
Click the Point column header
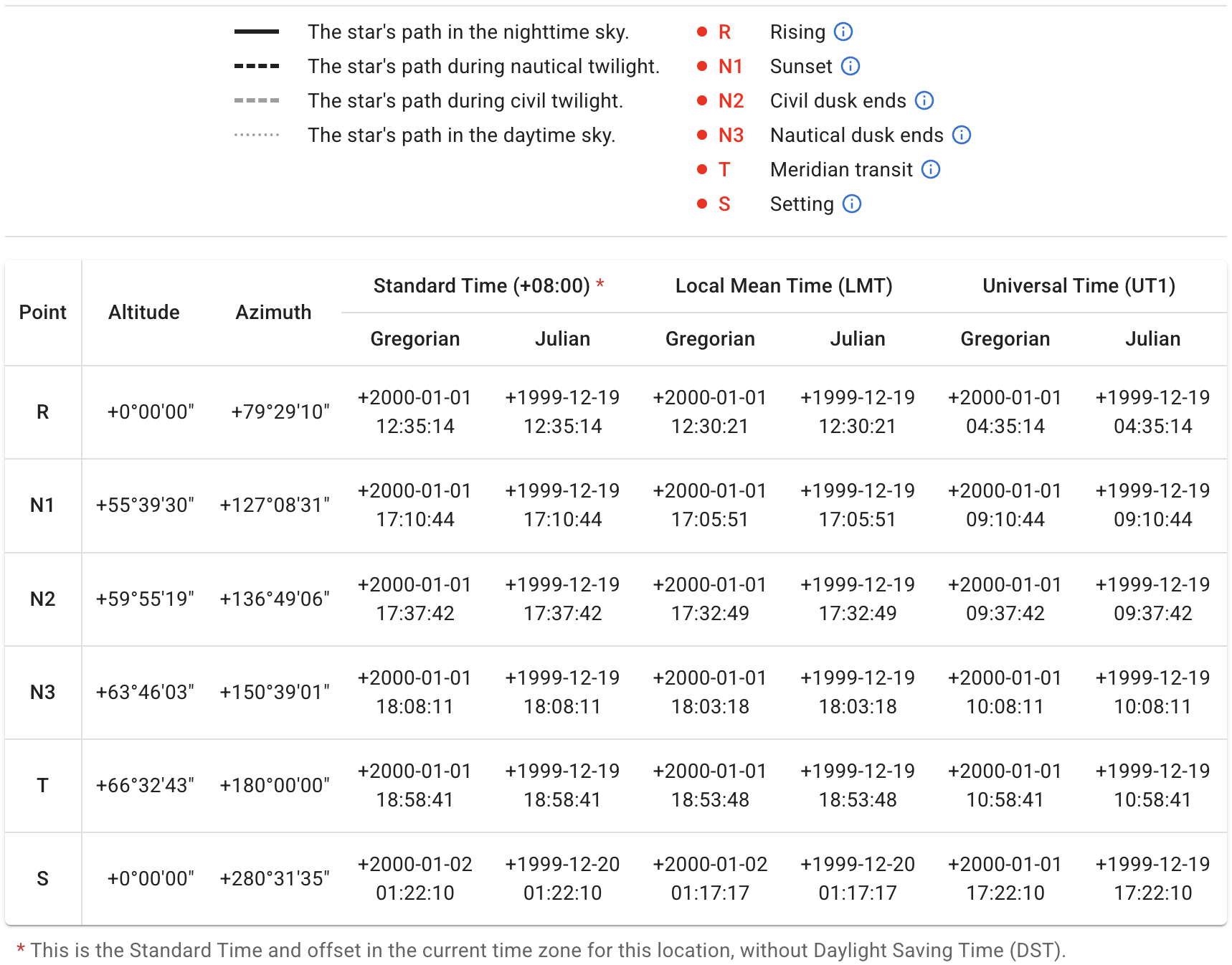(x=43, y=312)
